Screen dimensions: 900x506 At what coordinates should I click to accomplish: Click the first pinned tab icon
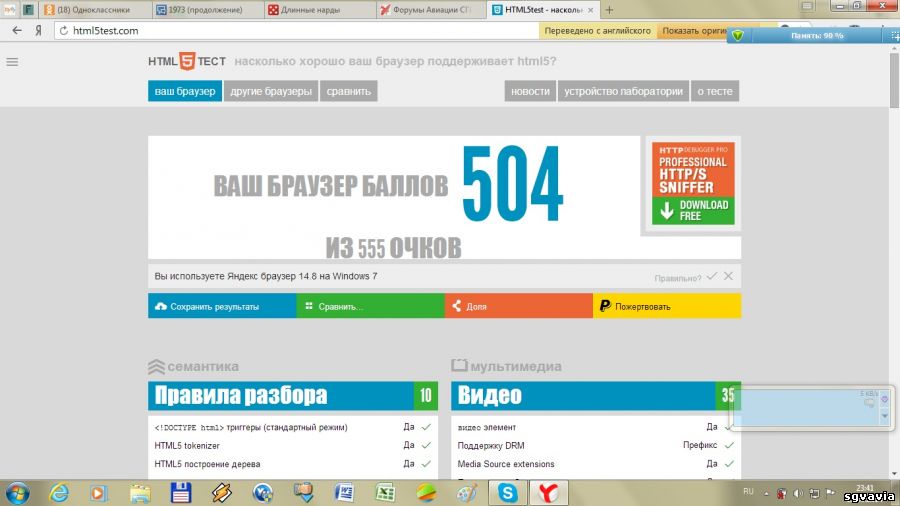pyautogui.click(x=10, y=10)
